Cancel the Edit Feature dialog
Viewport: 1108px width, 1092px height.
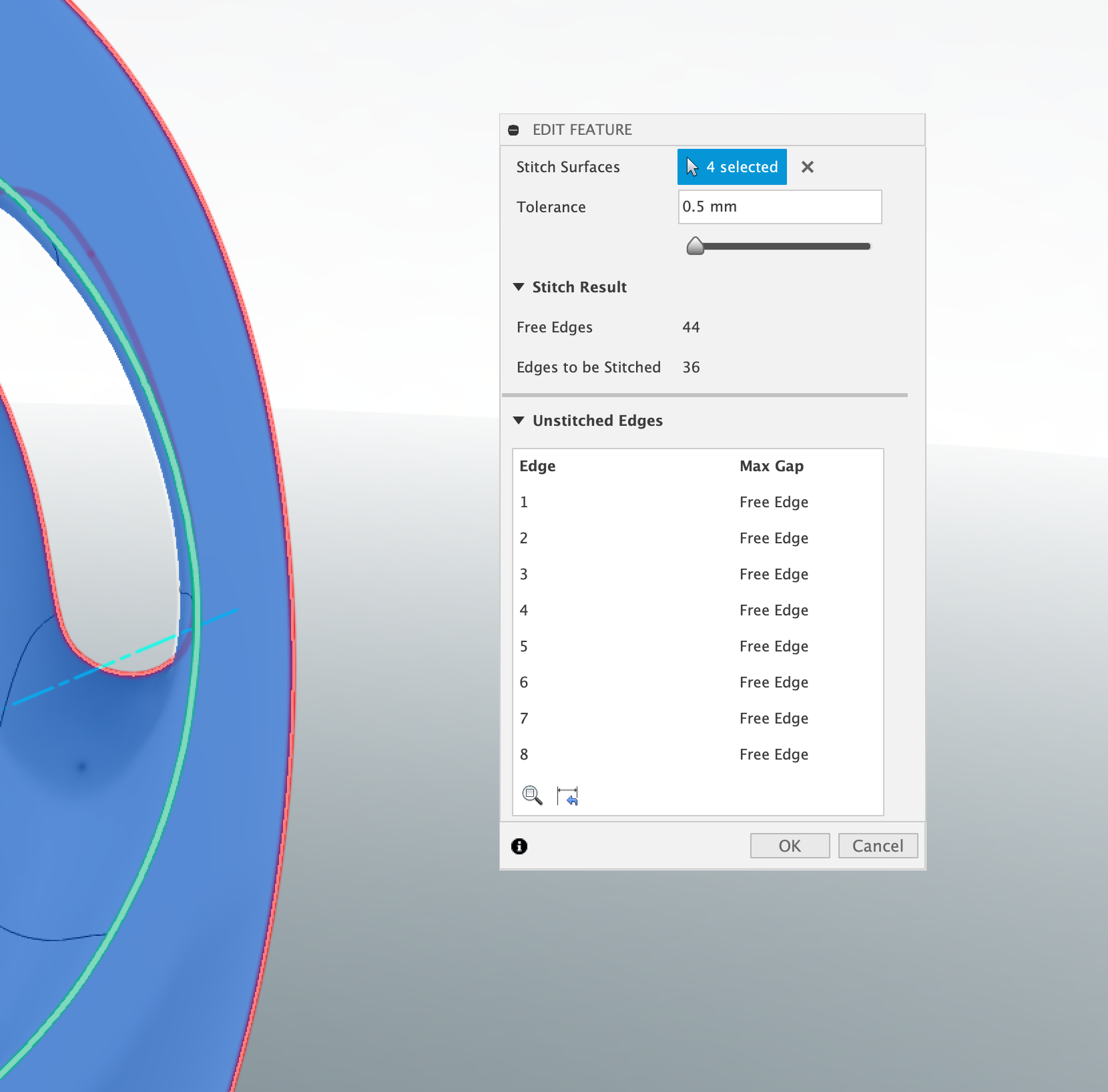878,846
